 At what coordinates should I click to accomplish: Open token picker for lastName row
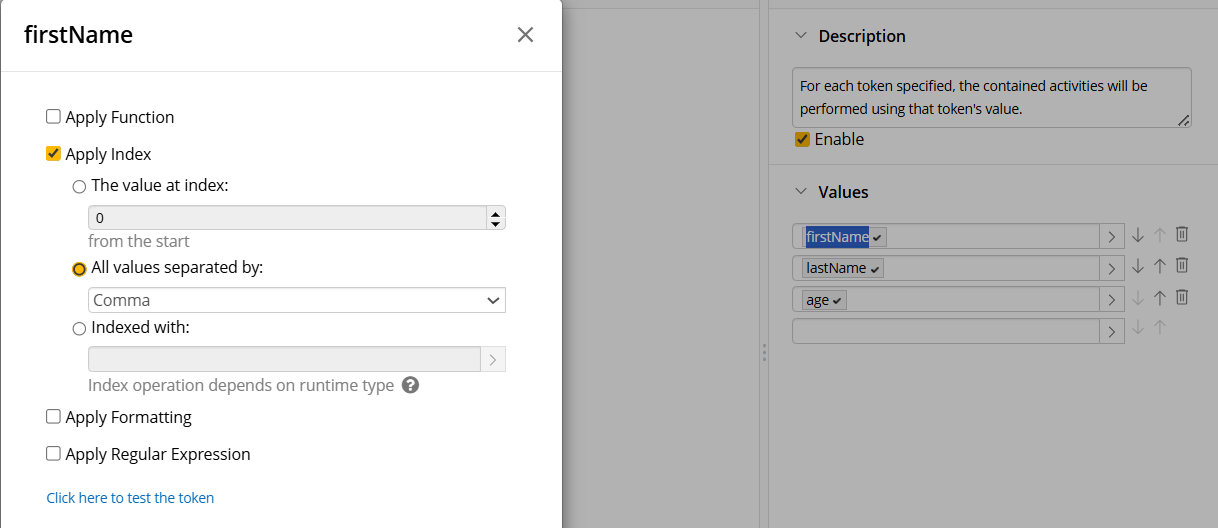1111,268
